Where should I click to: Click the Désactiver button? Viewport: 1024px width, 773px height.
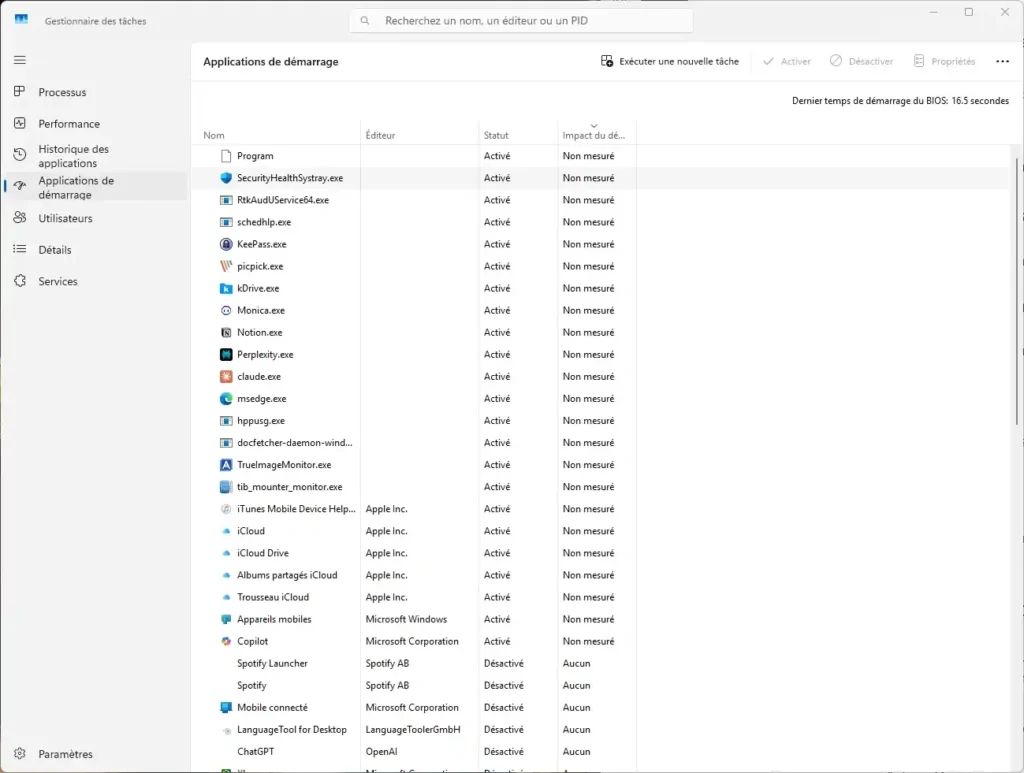click(x=861, y=61)
